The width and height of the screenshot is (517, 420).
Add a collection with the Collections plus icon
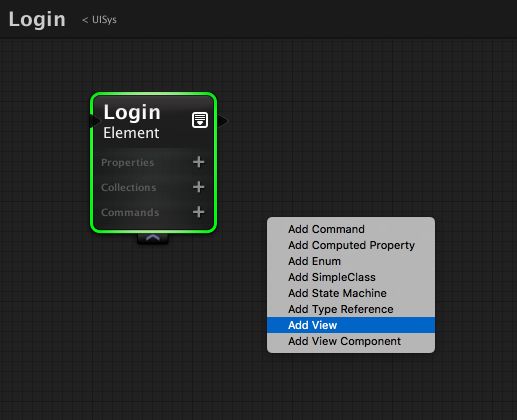tap(199, 187)
